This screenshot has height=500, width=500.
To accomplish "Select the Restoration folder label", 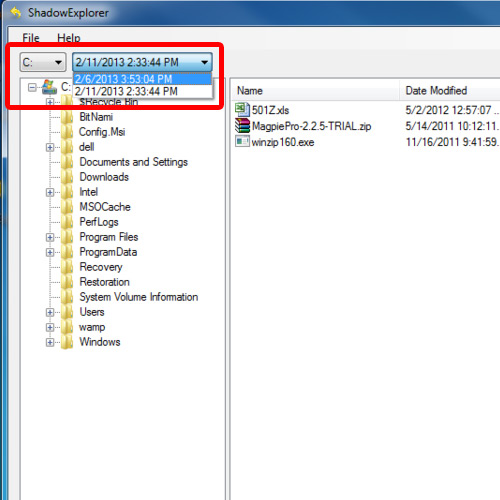I will [x=104, y=282].
